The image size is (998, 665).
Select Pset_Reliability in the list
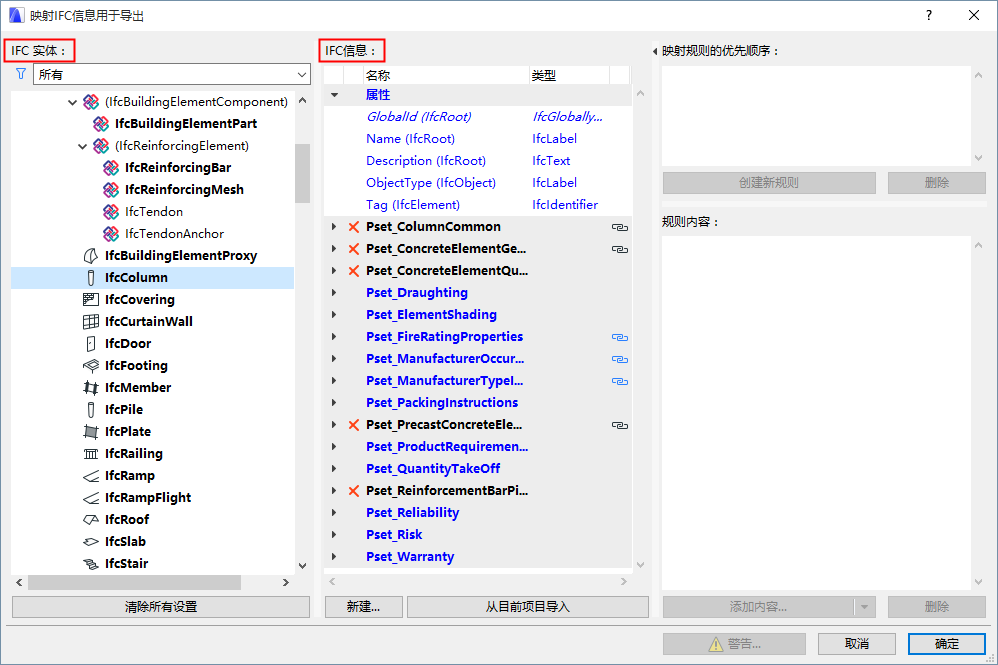tap(412, 513)
